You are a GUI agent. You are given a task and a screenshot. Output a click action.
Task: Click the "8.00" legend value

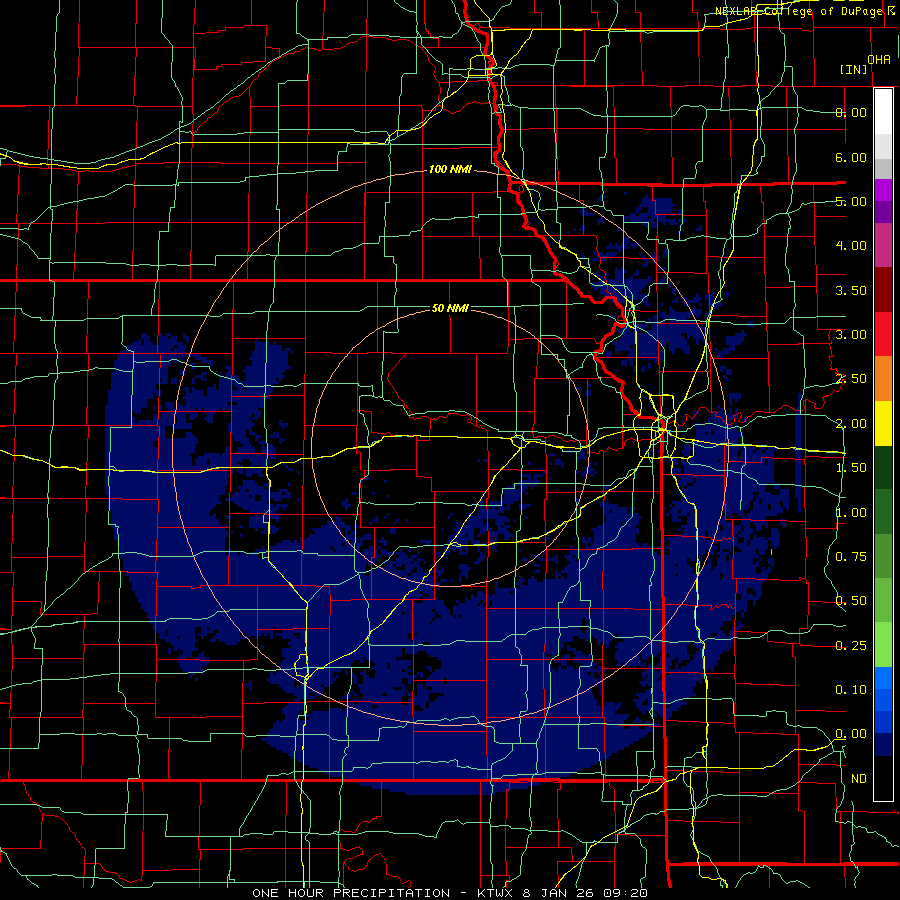tap(851, 112)
